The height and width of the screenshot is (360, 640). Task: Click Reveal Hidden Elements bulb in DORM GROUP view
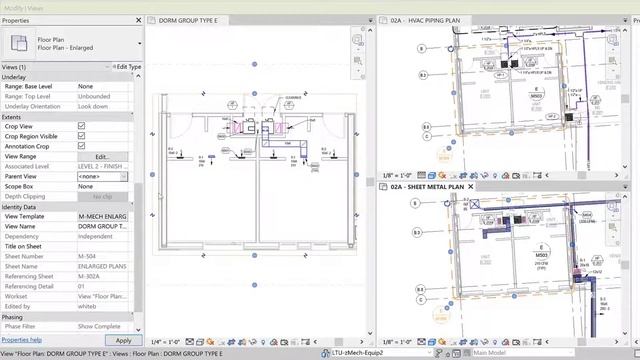tap(263, 342)
